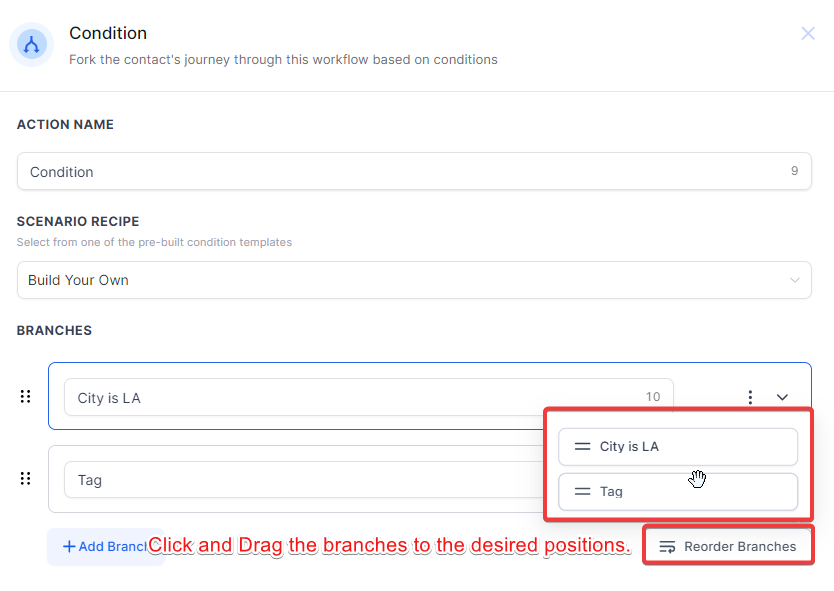Click the Condition fork icon in header
This screenshot has height=591, width=834.
pyautogui.click(x=31, y=45)
